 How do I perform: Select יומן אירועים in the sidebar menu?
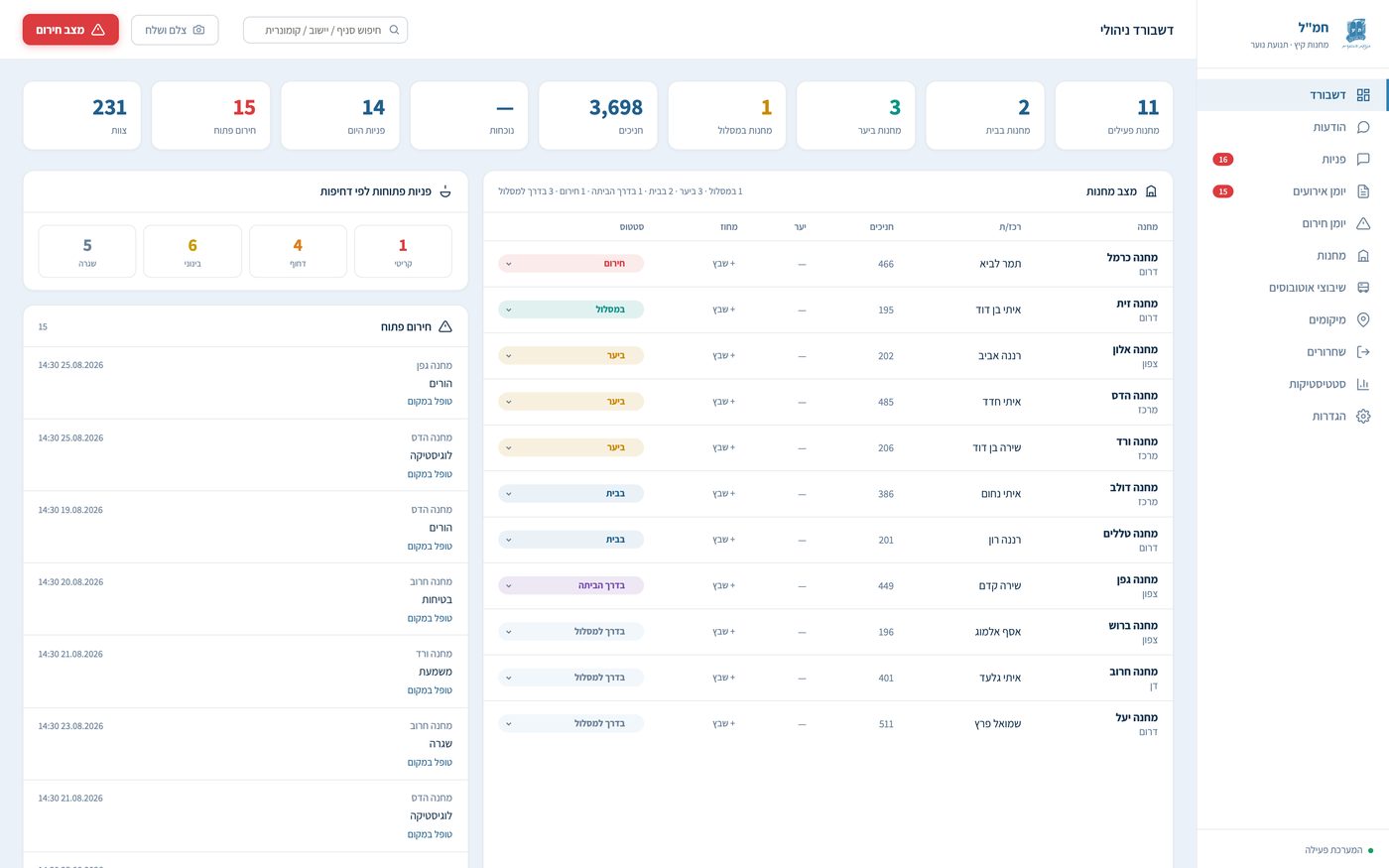(x=1293, y=191)
